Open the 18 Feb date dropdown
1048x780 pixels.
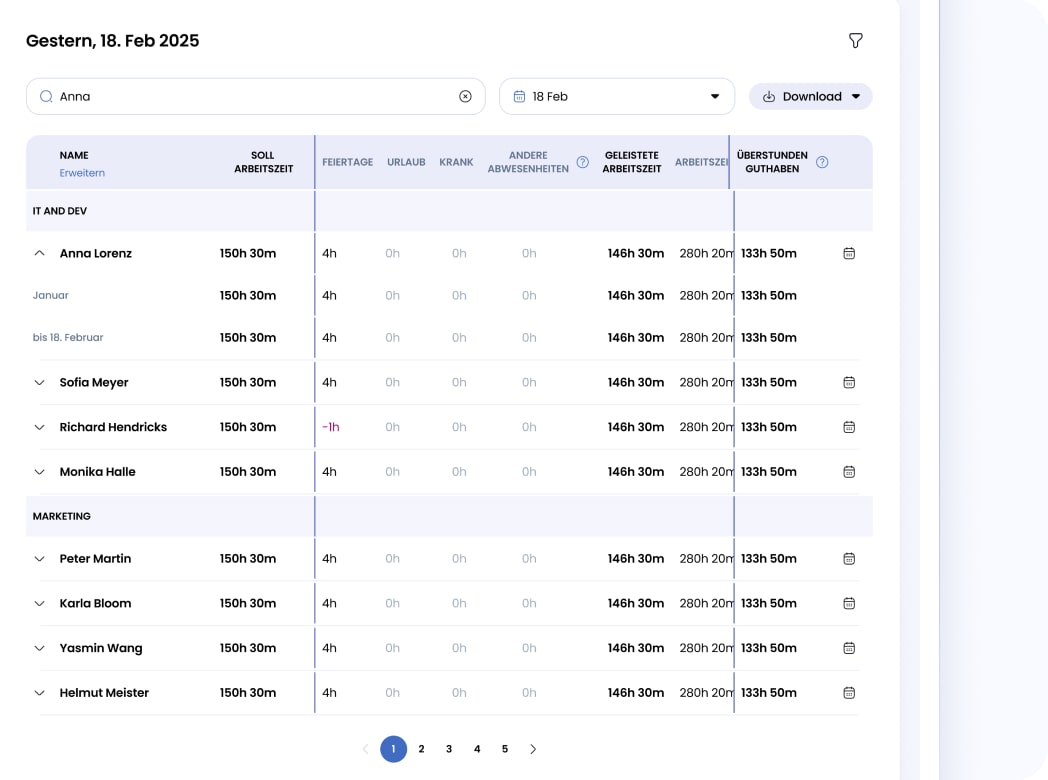[x=616, y=97]
